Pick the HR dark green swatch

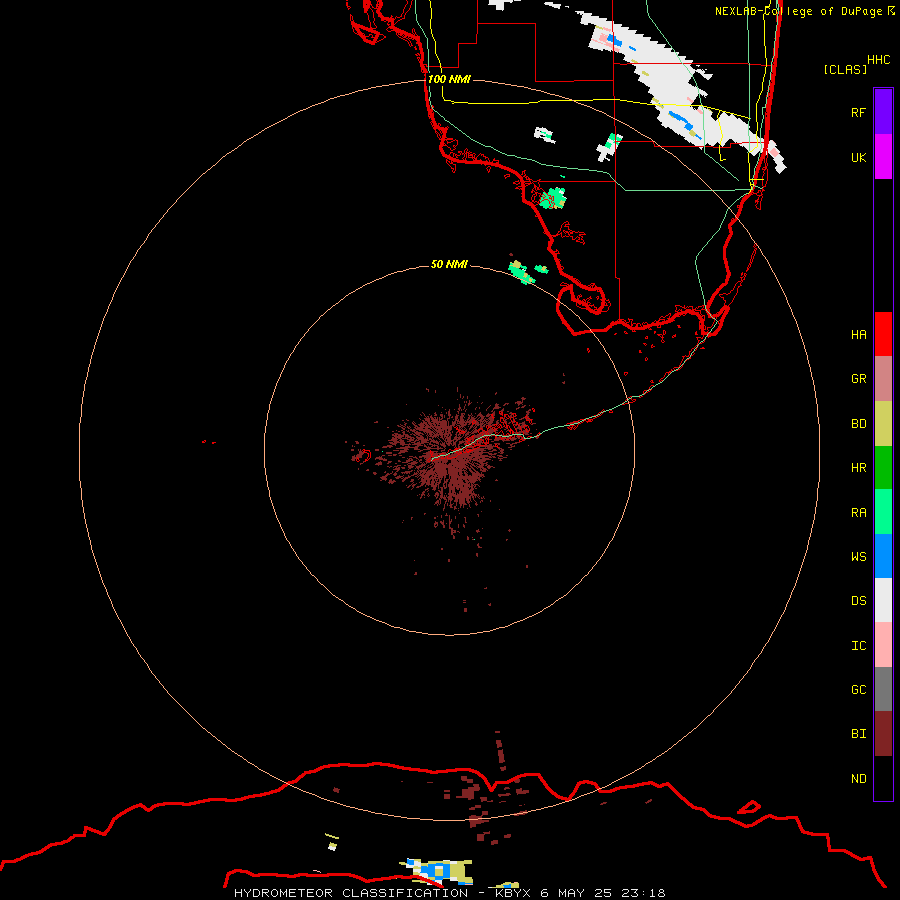coord(883,468)
